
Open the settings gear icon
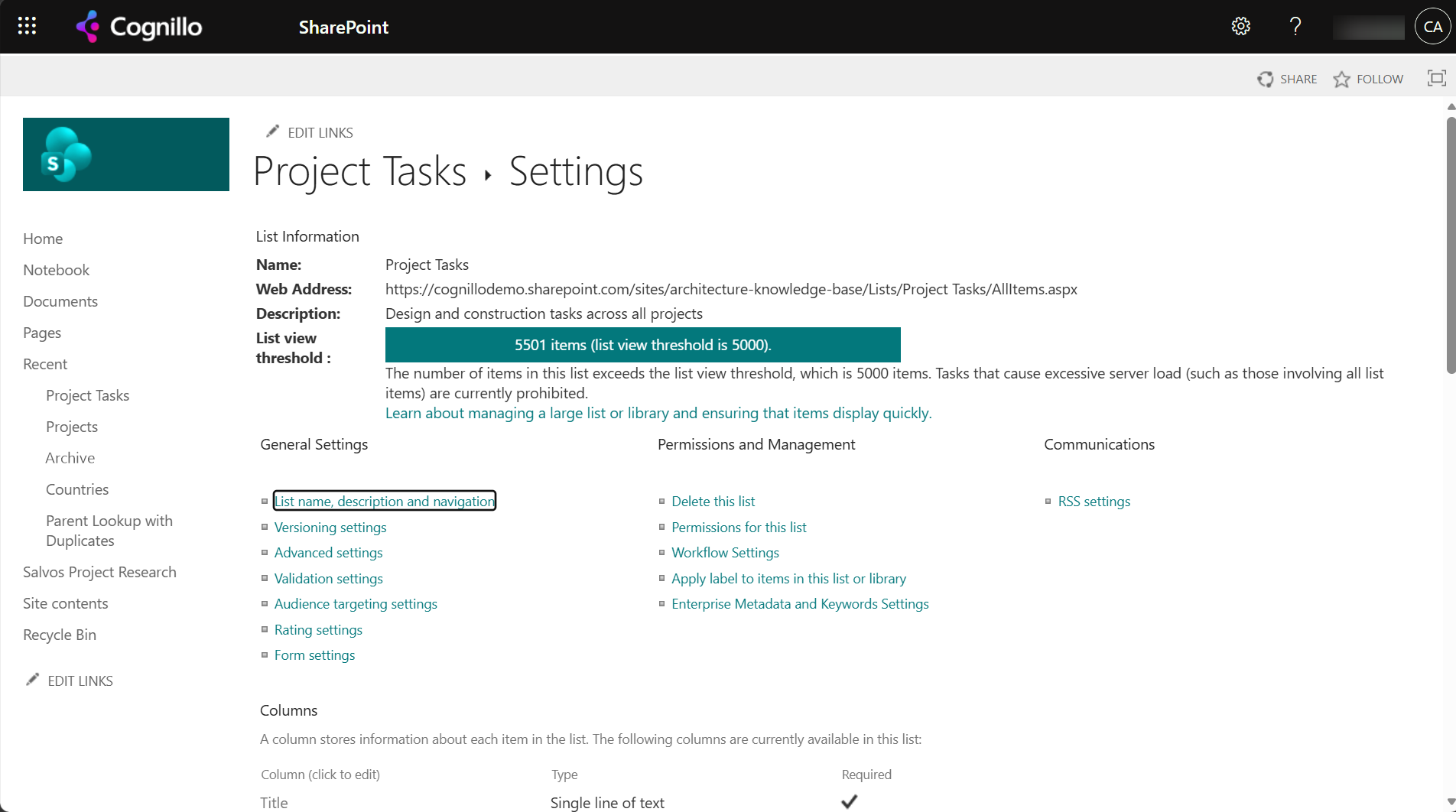(1241, 27)
